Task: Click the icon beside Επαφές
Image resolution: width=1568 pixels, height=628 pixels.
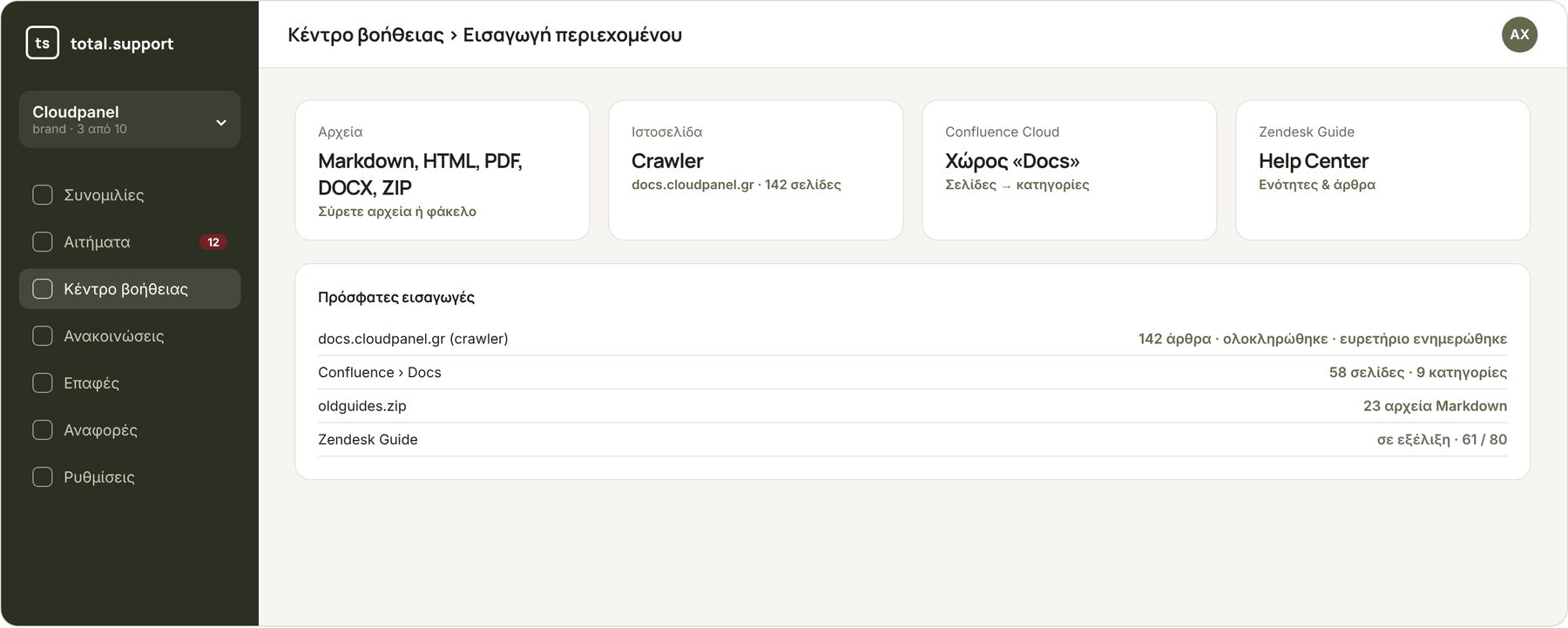Action: (x=43, y=383)
